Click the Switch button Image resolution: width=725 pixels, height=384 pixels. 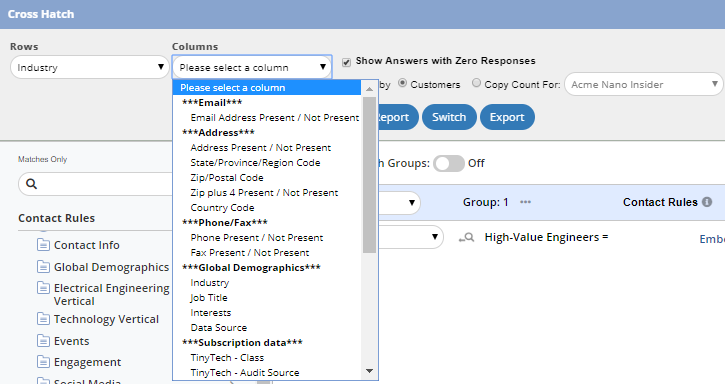click(449, 117)
